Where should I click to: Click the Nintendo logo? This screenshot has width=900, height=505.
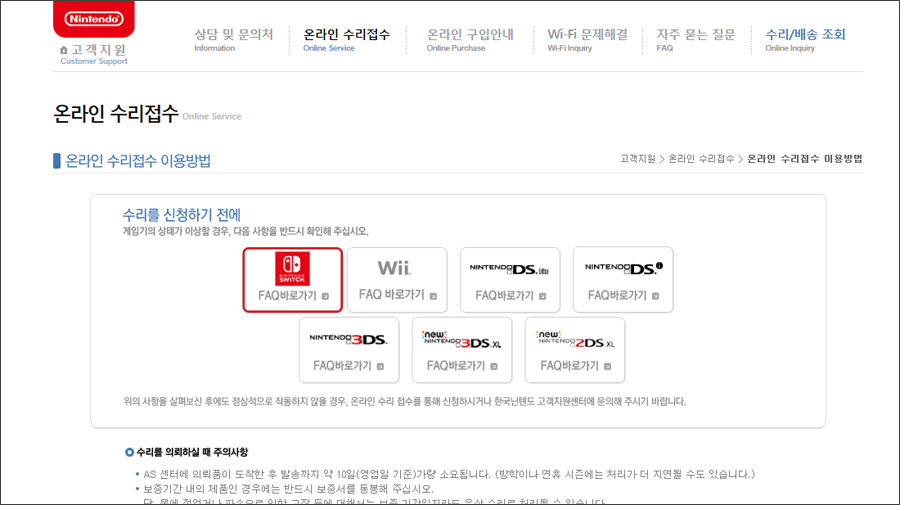click(x=94, y=19)
